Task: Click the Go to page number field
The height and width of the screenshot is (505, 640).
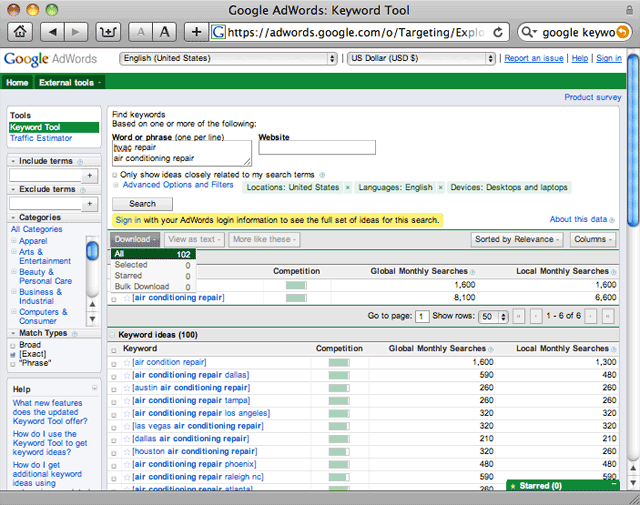Action: point(422,316)
